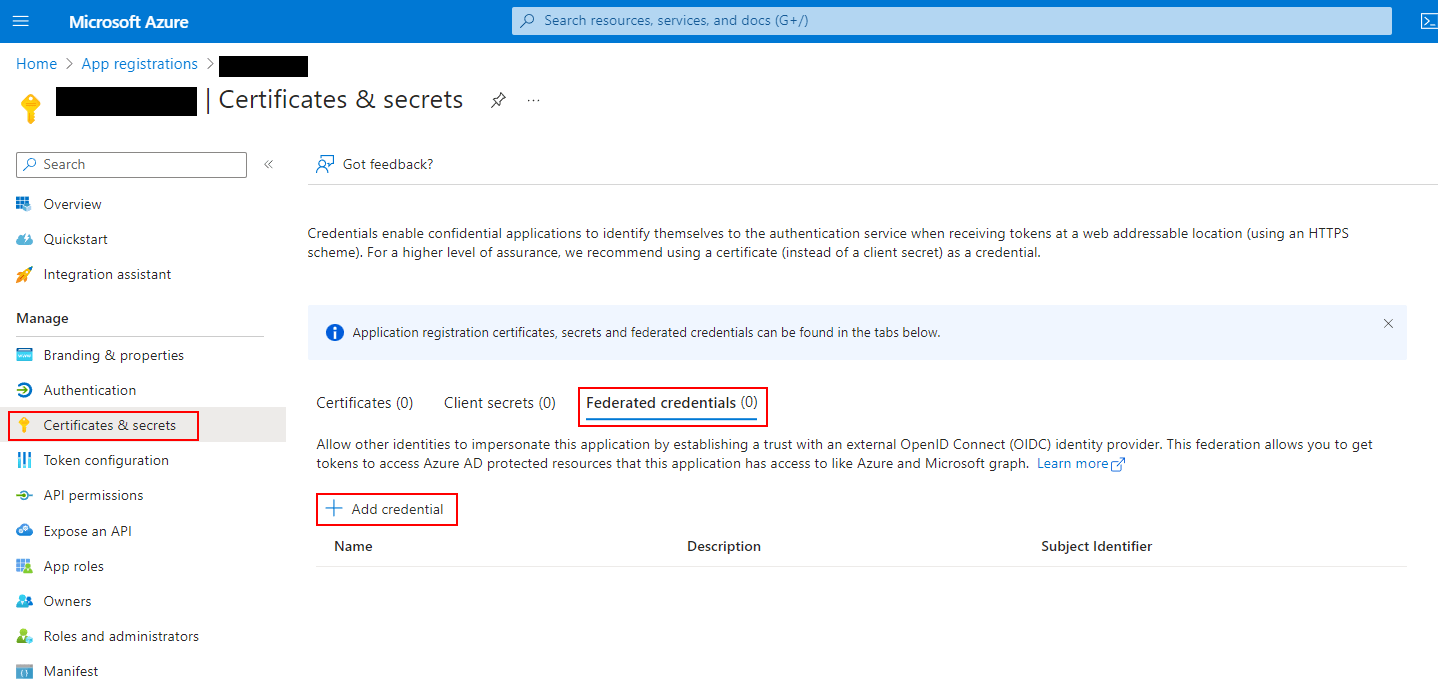1438x692 pixels.
Task: Click the Overview grid icon
Action: (x=24, y=204)
